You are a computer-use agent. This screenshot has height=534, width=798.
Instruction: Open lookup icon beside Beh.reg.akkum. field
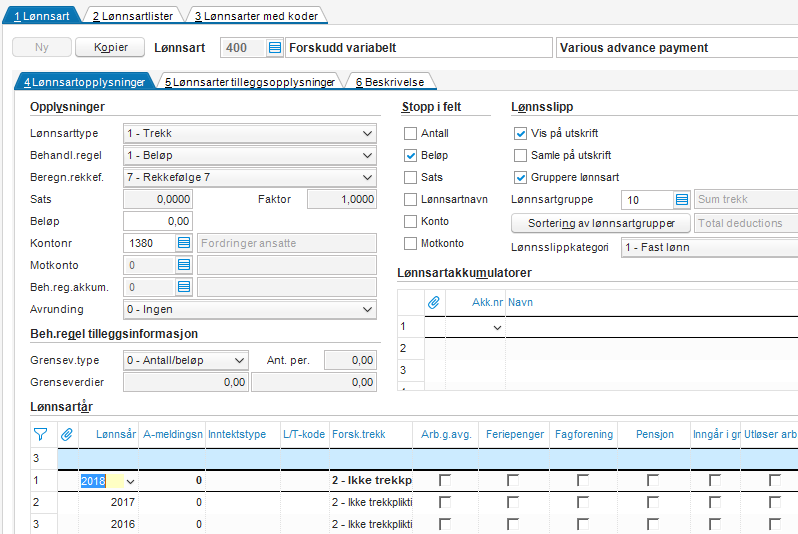click(184, 287)
